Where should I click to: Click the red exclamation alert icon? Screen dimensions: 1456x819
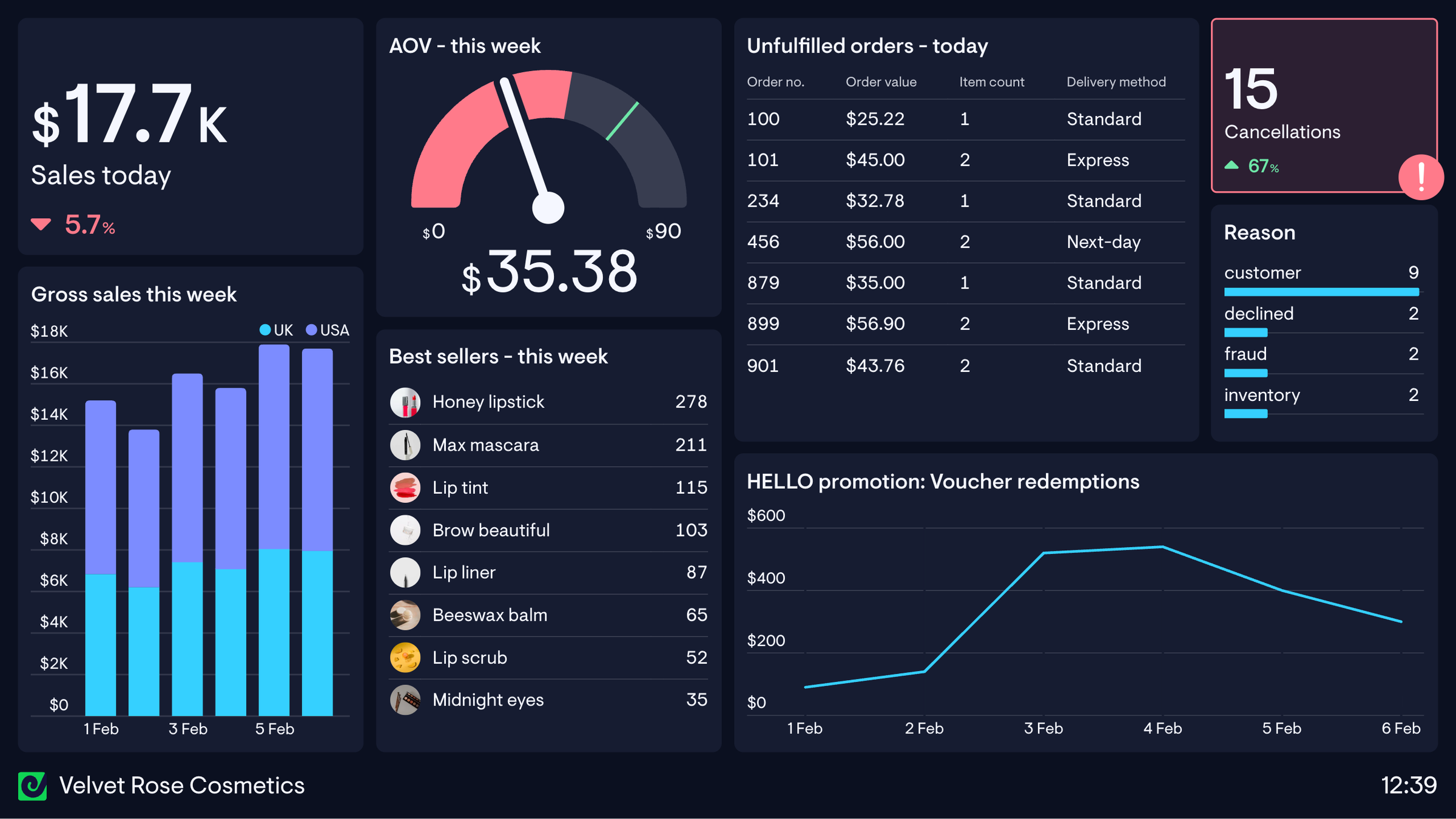pyautogui.click(x=1421, y=177)
